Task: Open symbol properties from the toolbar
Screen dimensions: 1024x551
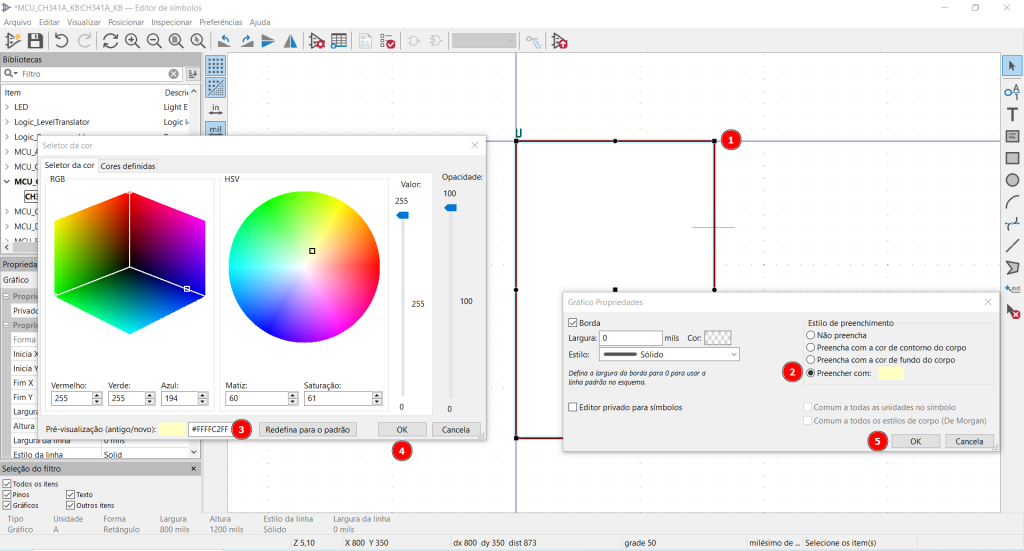Action: (x=317, y=41)
